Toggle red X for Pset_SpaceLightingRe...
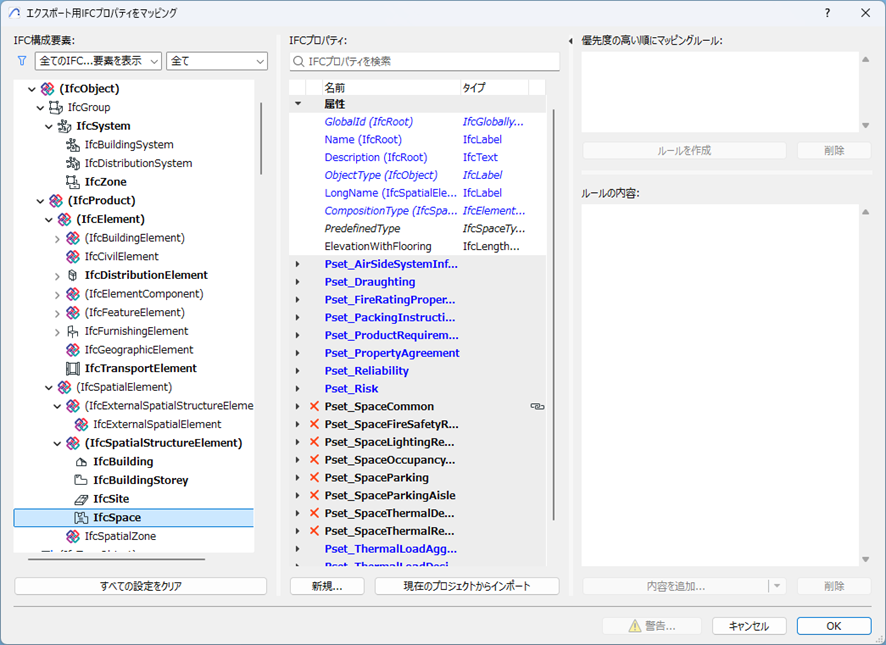The height and width of the screenshot is (645, 886). pos(314,441)
